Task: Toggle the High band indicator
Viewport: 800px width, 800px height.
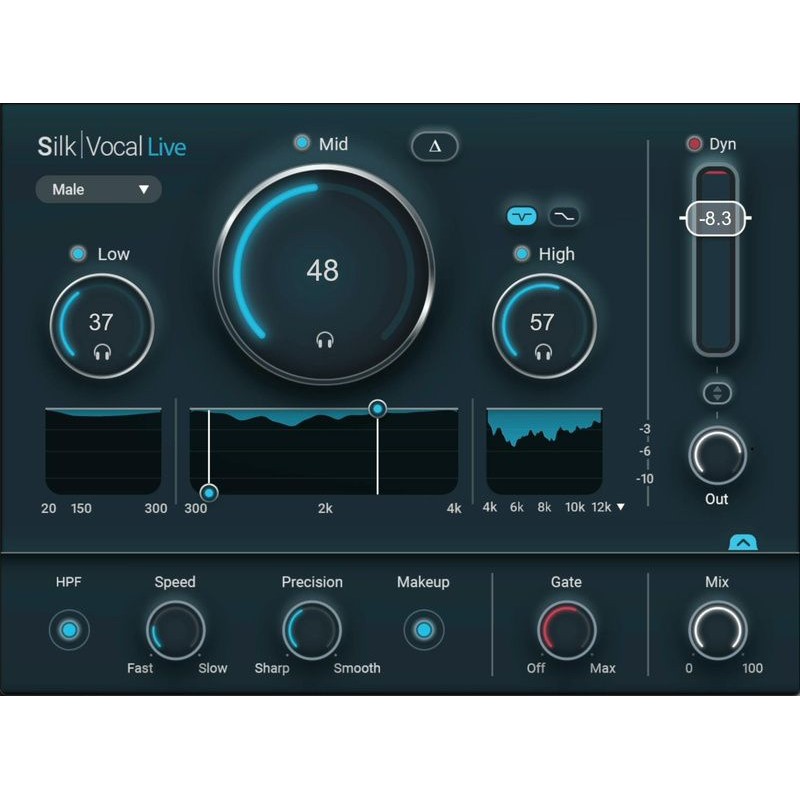Action: [x=520, y=254]
